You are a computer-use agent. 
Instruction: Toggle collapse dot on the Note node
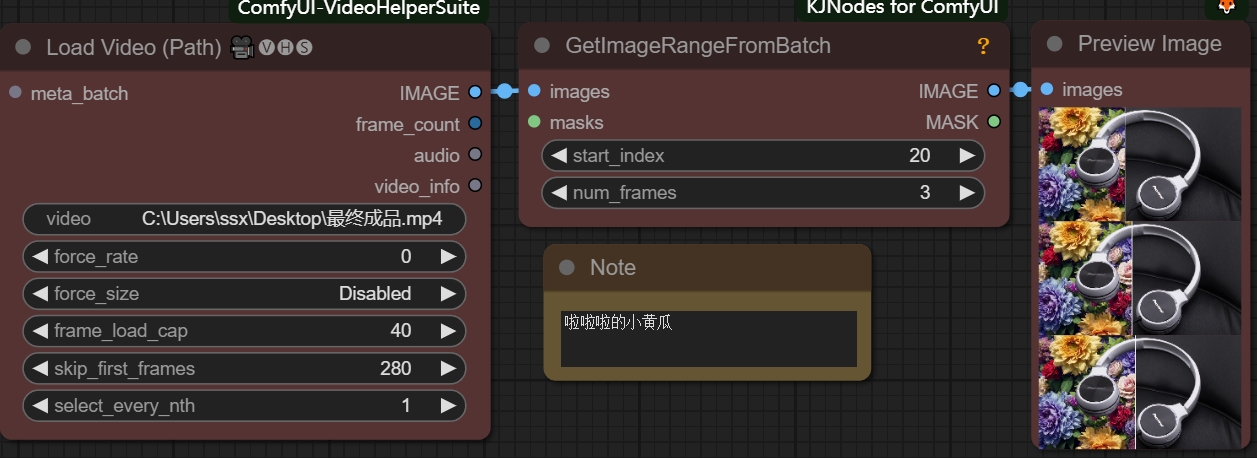pyautogui.click(x=567, y=268)
